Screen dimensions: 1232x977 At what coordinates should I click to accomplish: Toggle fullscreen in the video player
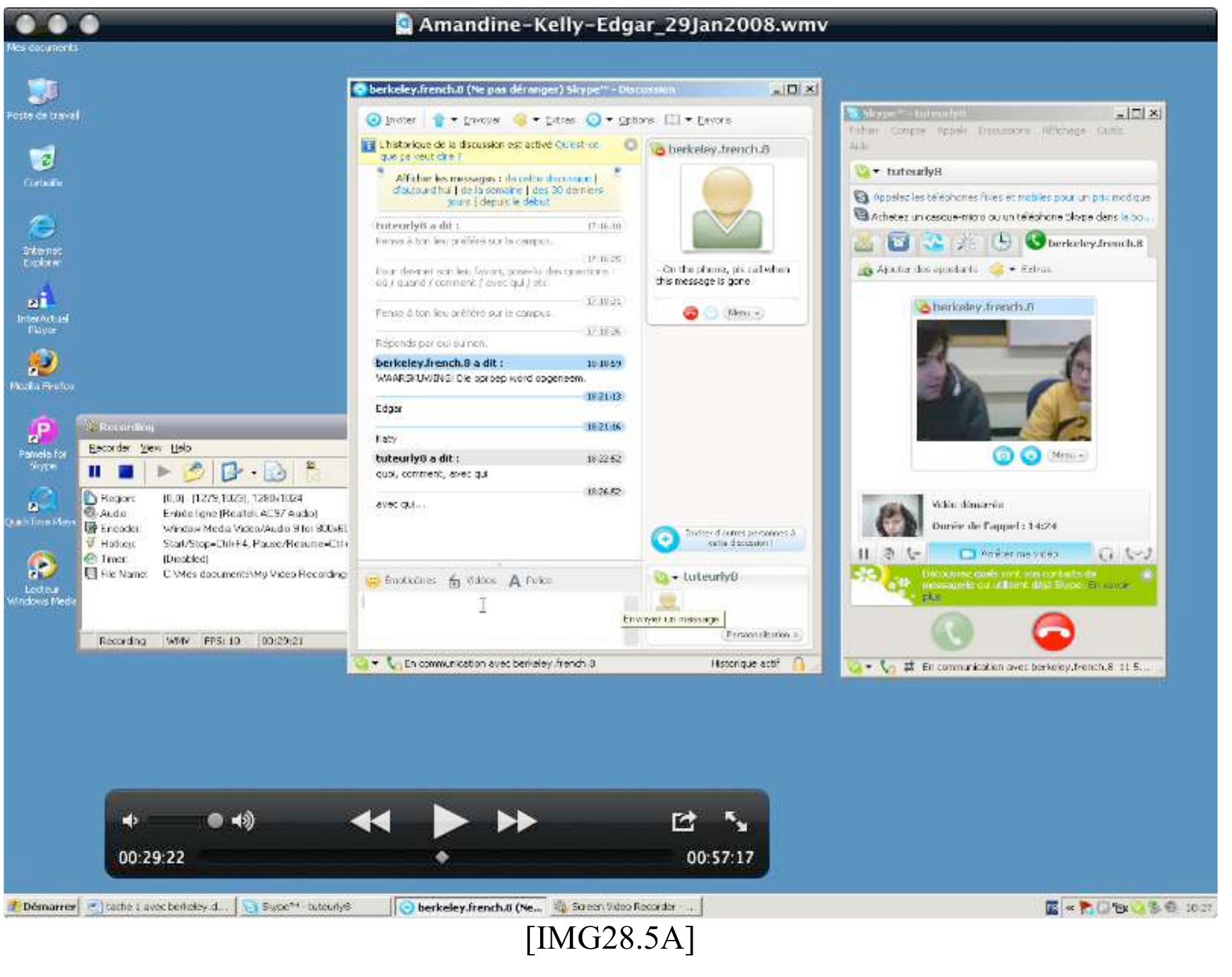tap(735, 821)
